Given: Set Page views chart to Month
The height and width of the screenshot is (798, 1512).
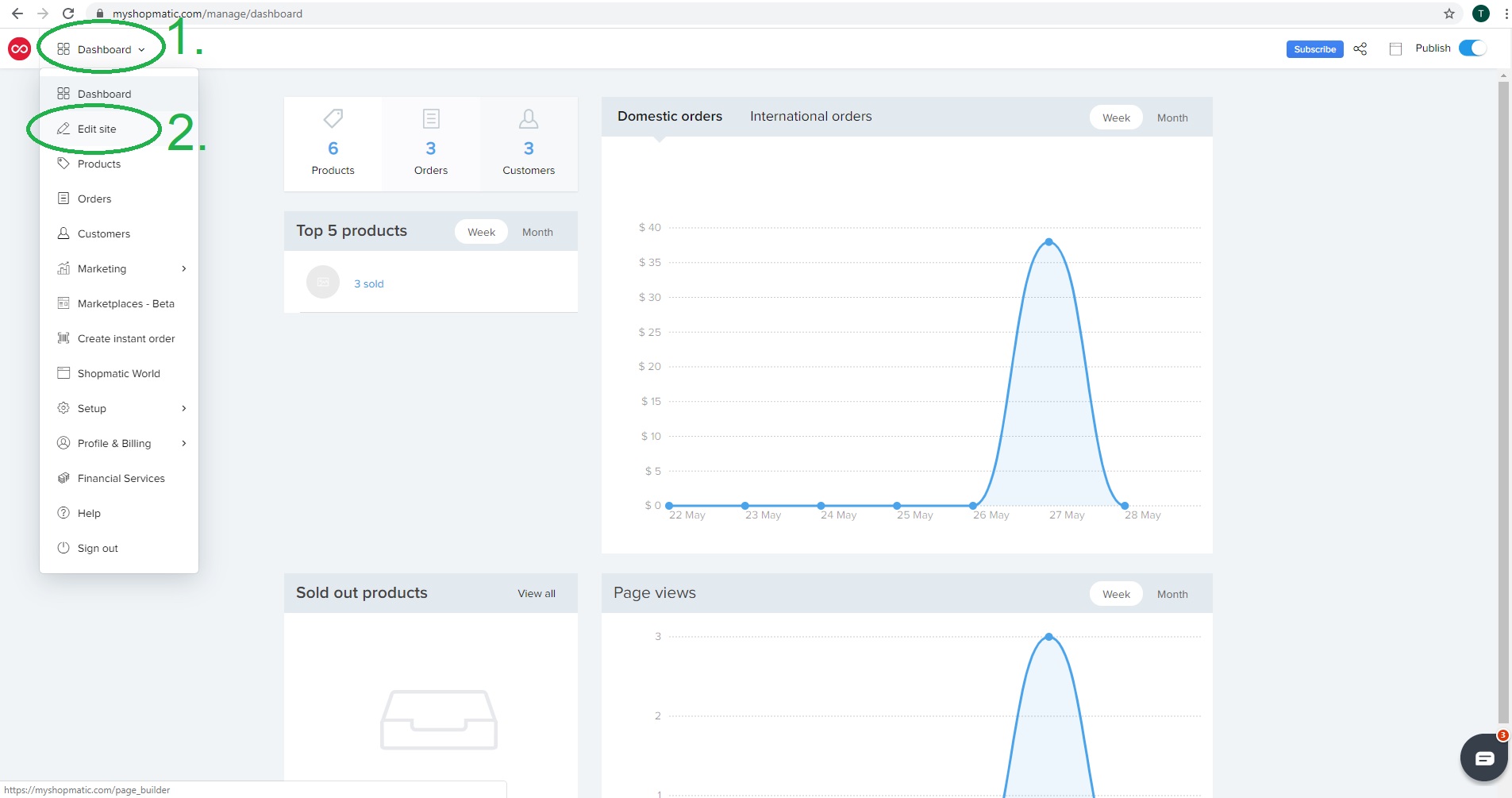Looking at the screenshot, I should [1172, 594].
